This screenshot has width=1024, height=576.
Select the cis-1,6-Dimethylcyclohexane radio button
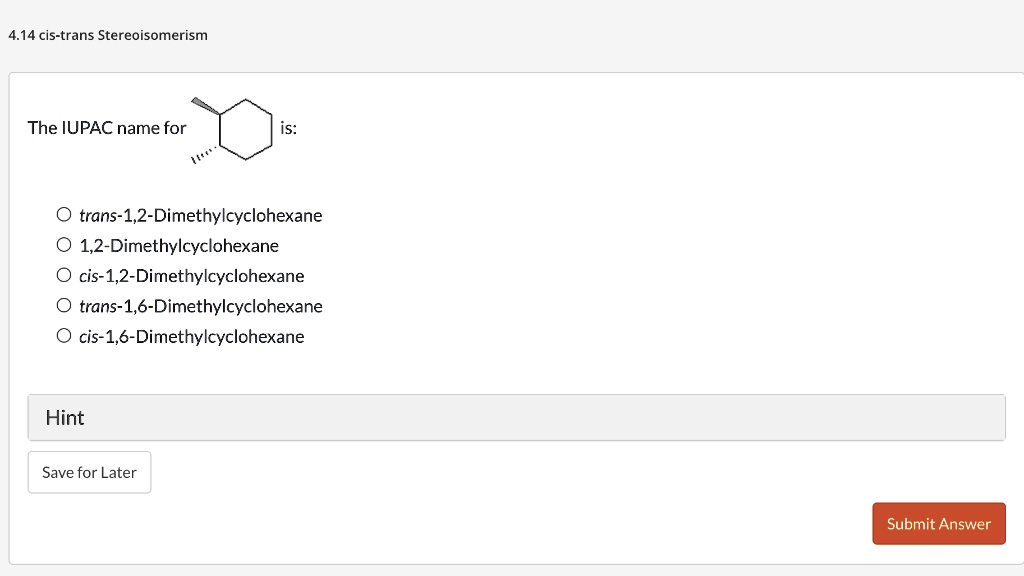[63, 335]
